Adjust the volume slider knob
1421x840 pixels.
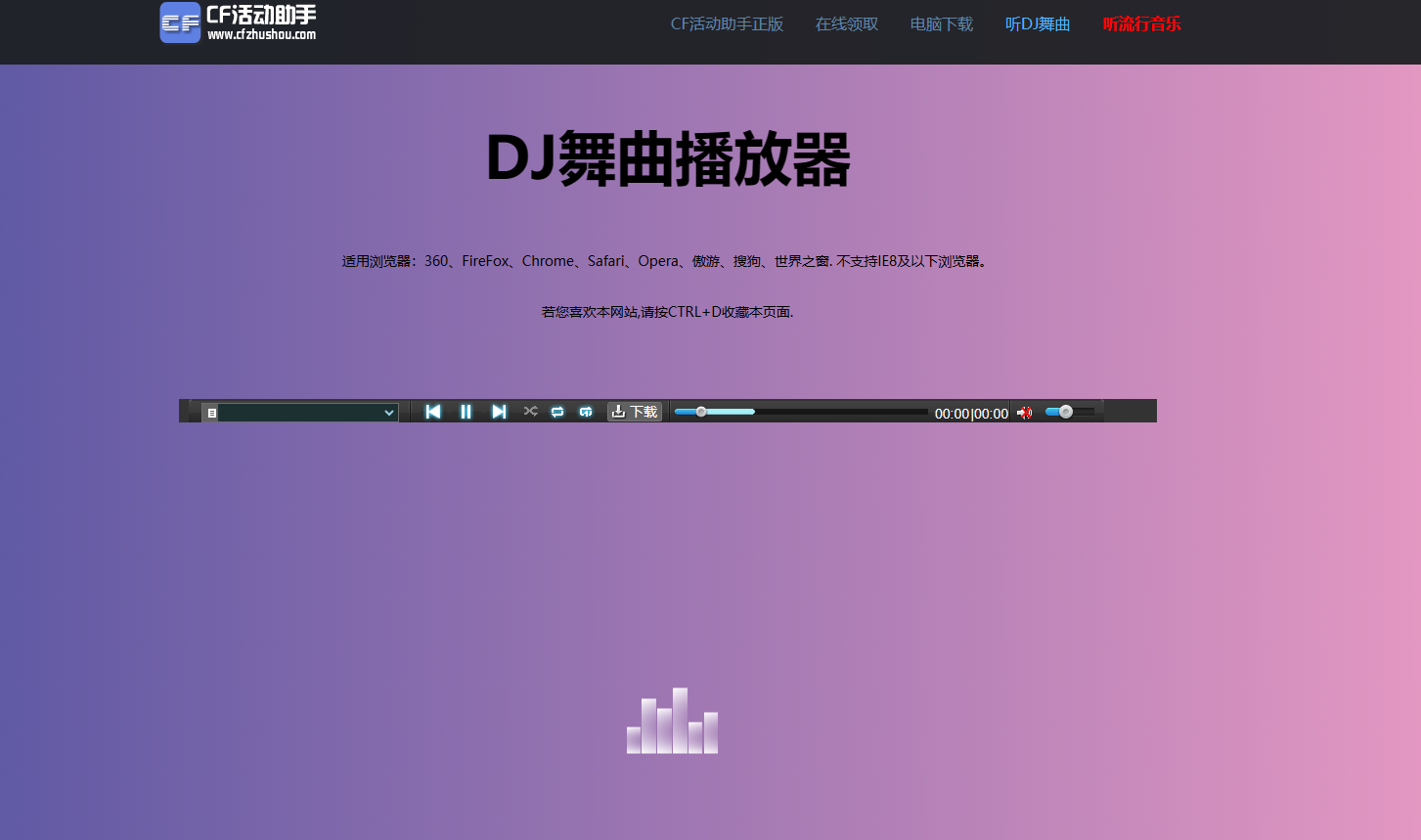pyautogui.click(x=1066, y=412)
